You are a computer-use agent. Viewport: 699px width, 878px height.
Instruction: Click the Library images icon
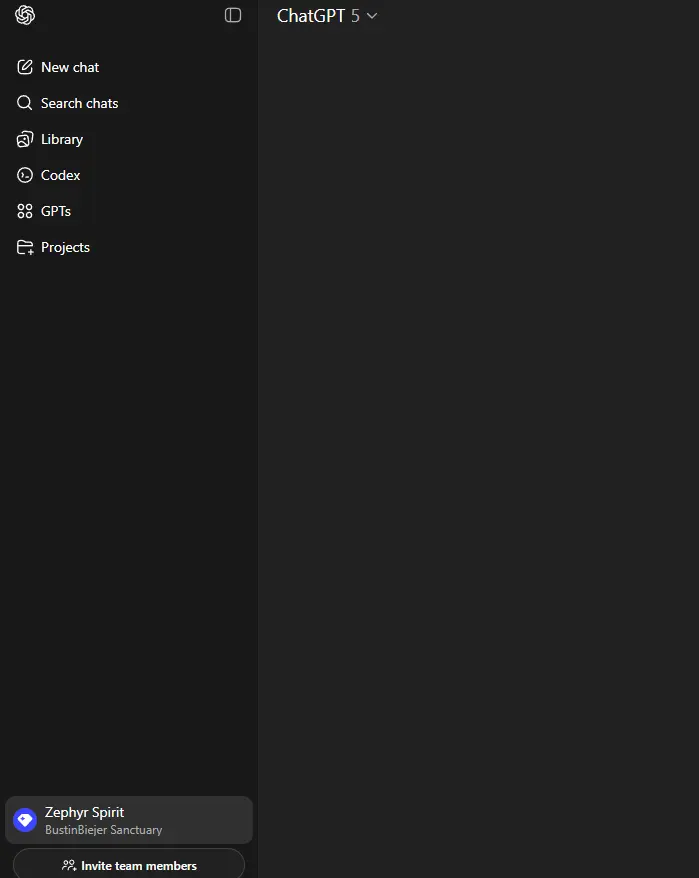pyautogui.click(x=25, y=139)
